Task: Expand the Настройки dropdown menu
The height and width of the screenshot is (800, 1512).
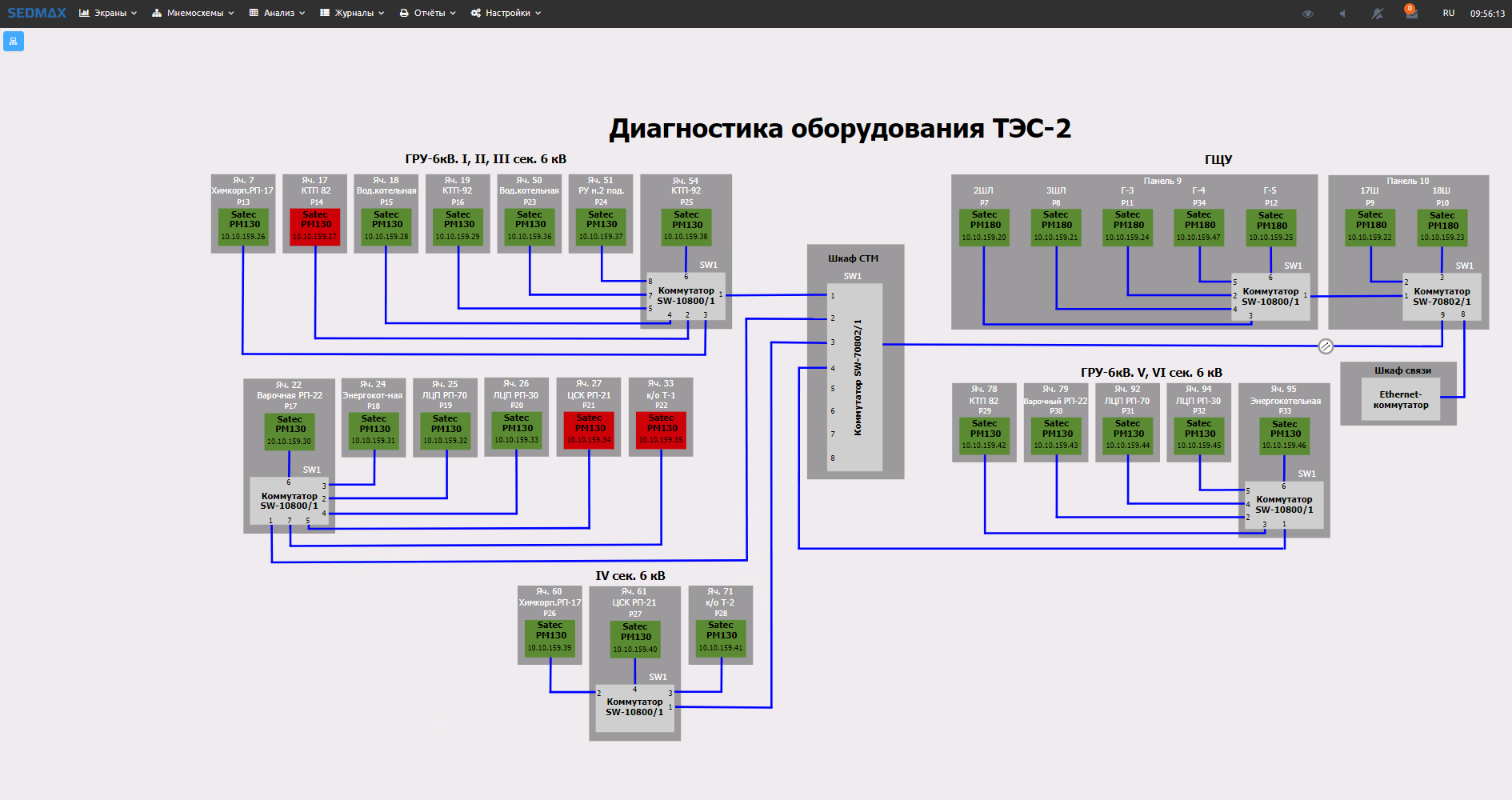Action: pyautogui.click(x=506, y=13)
